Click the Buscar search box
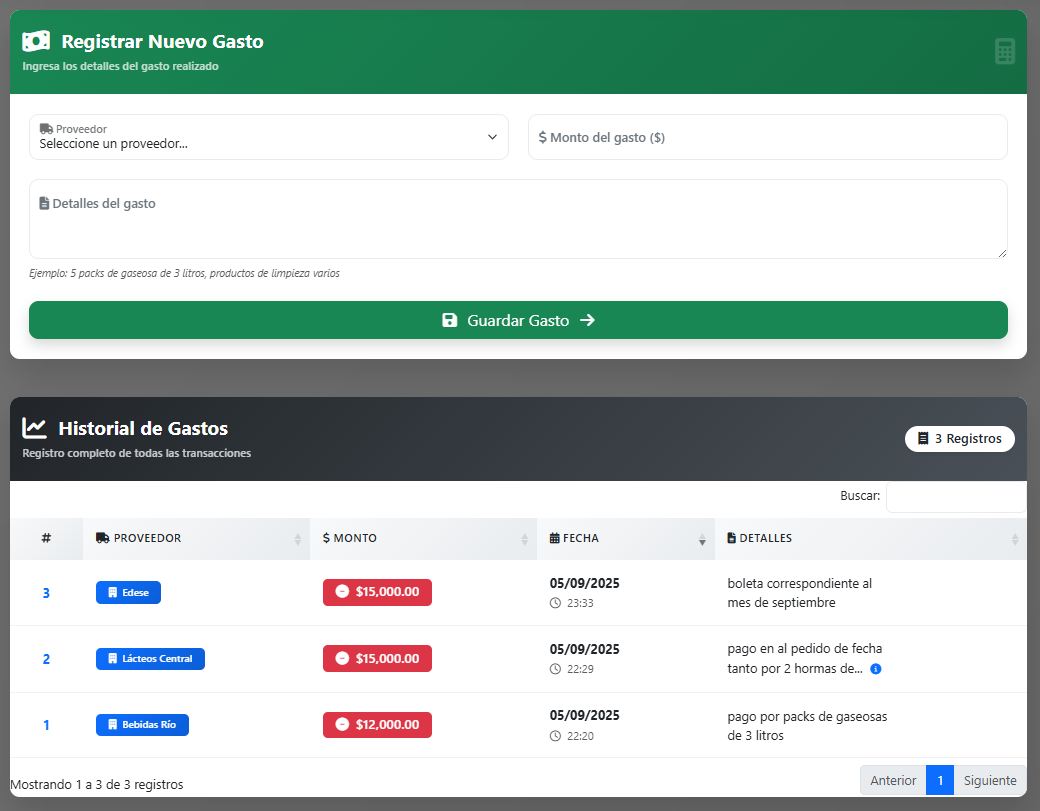Screen dimensions: 1040x811 coord(955,497)
